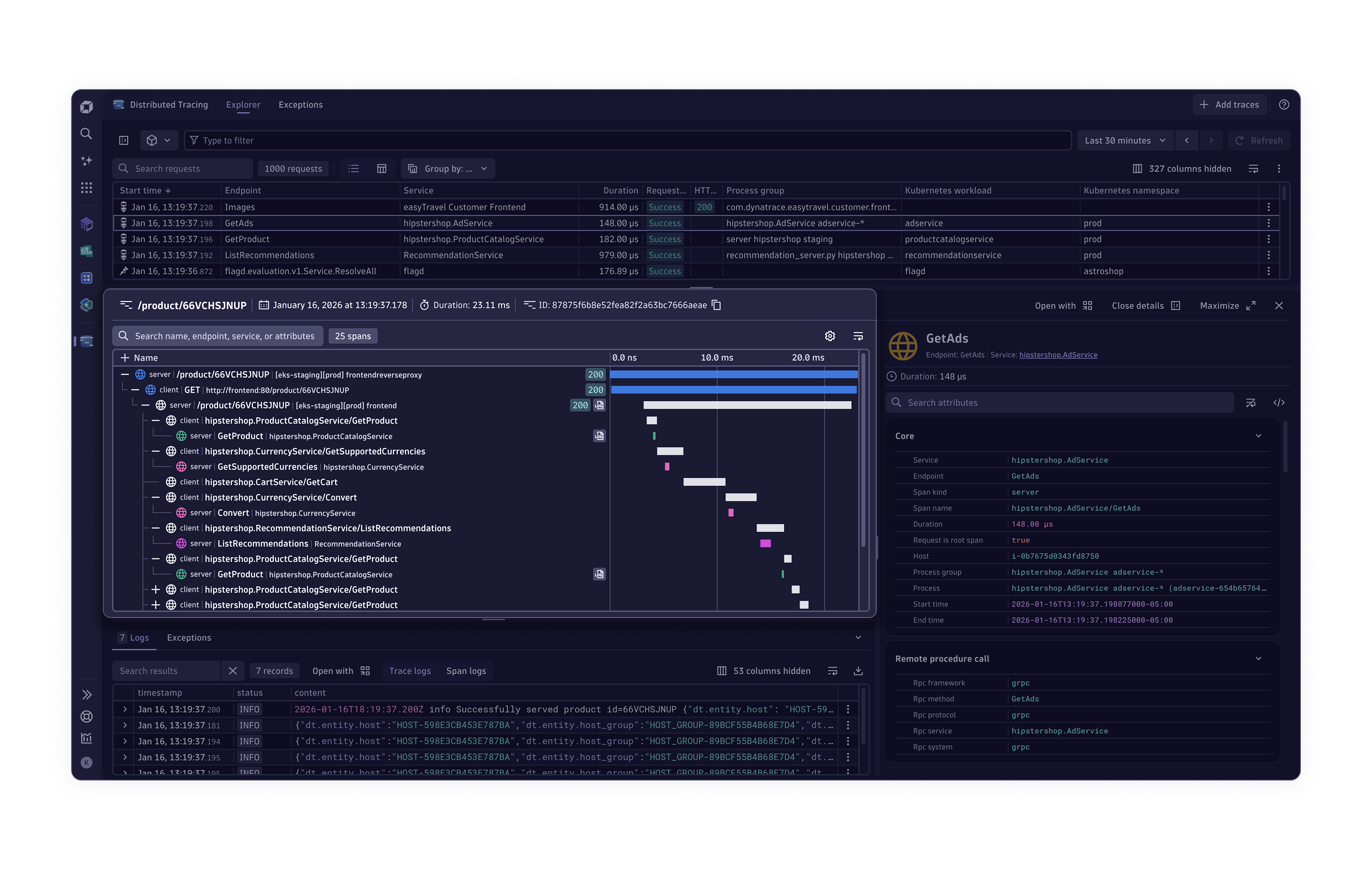Expand the collapsed GetProduct client span

point(156,589)
